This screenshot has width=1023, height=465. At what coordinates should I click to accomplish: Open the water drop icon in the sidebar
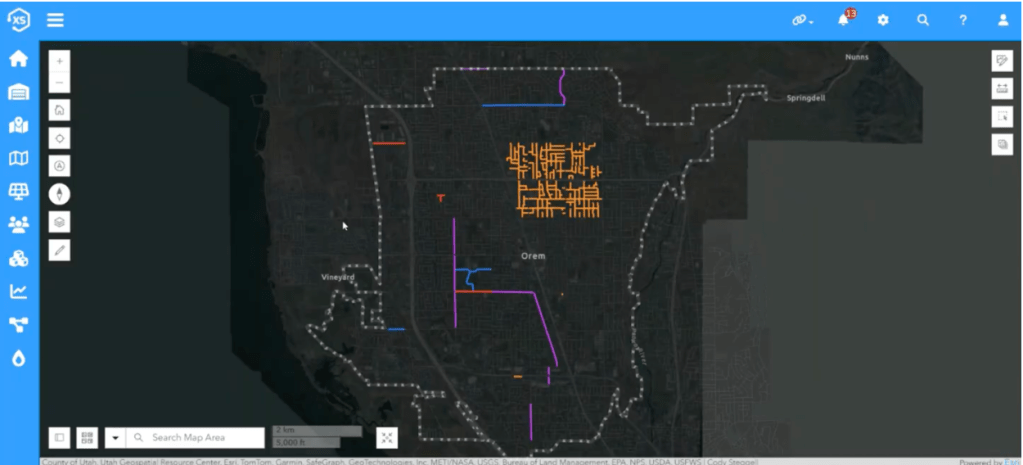point(18,357)
